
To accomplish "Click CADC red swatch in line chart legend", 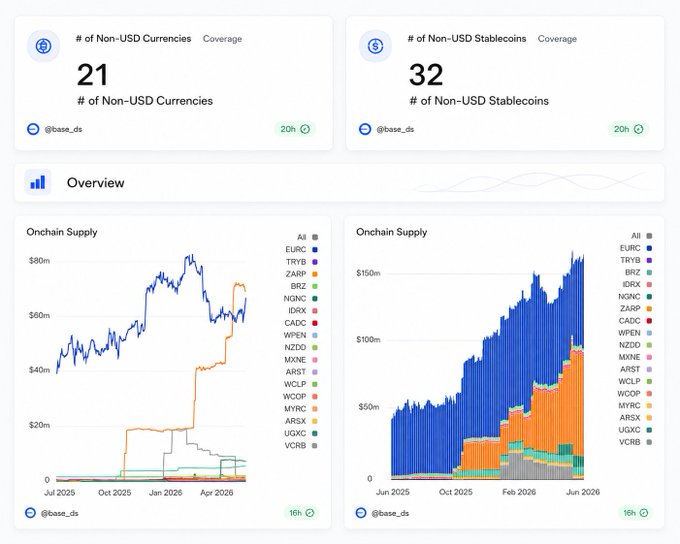I will click(315, 323).
